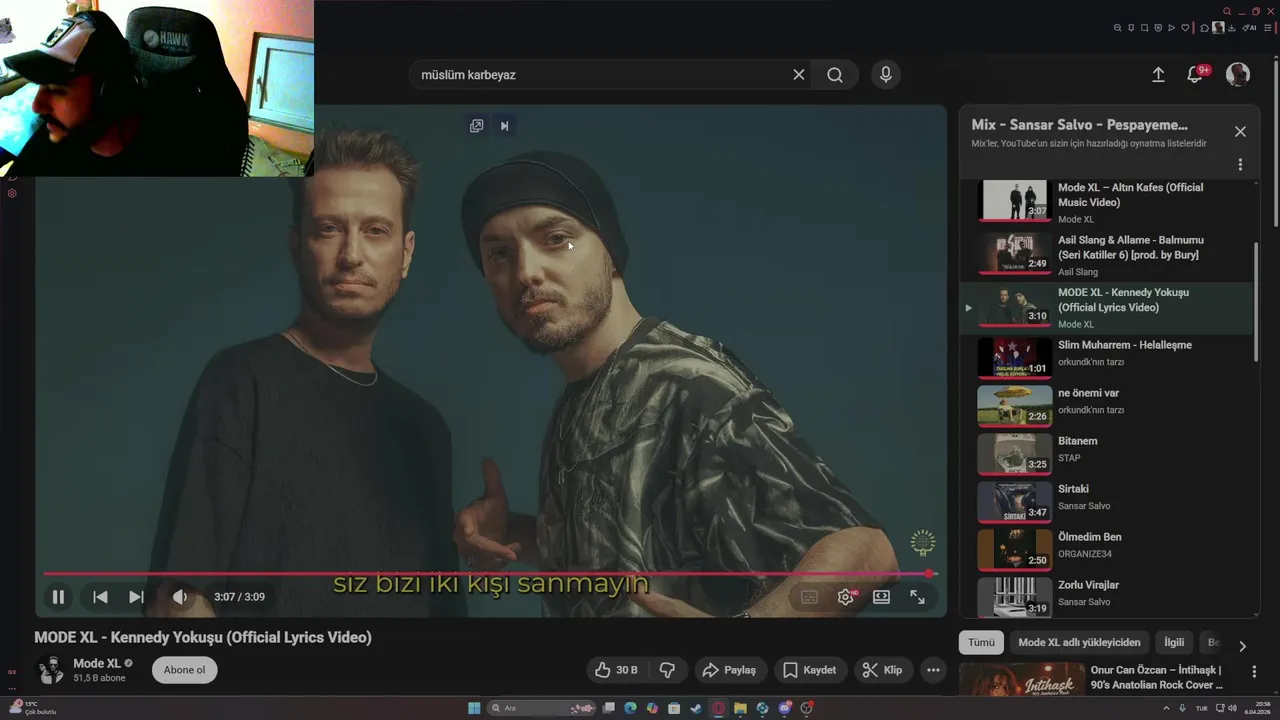The height and width of the screenshot is (720, 1280).
Task: Switch to theater mode in the player
Action: click(x=881, y=597)
